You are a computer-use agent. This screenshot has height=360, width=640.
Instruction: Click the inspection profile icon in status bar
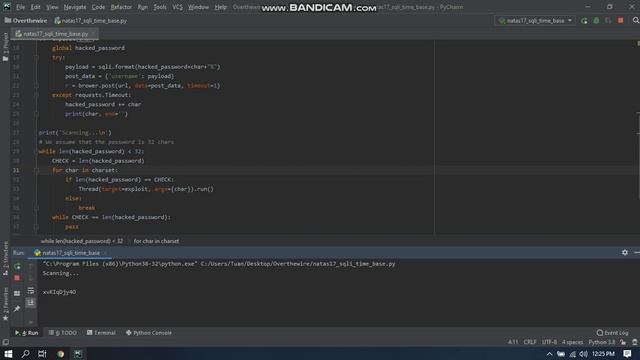coord(635,342)
